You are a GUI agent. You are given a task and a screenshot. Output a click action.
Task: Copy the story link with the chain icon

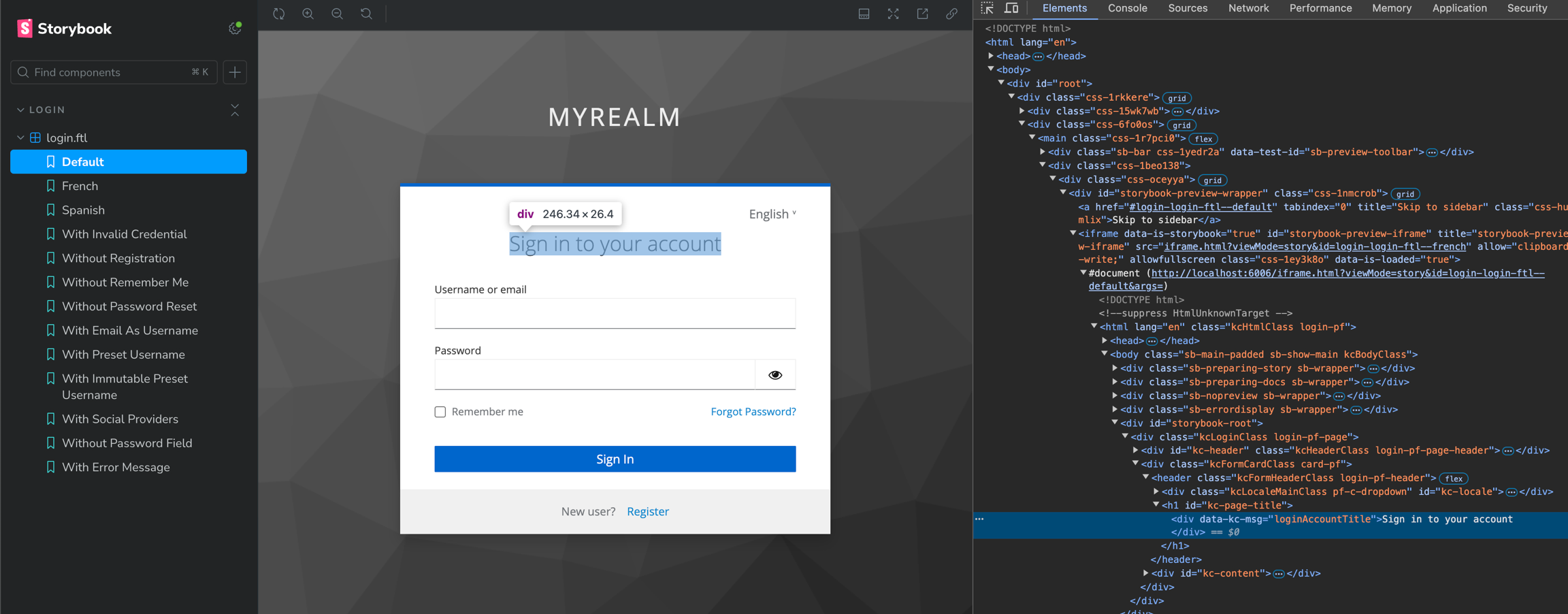tap(952, 14)
